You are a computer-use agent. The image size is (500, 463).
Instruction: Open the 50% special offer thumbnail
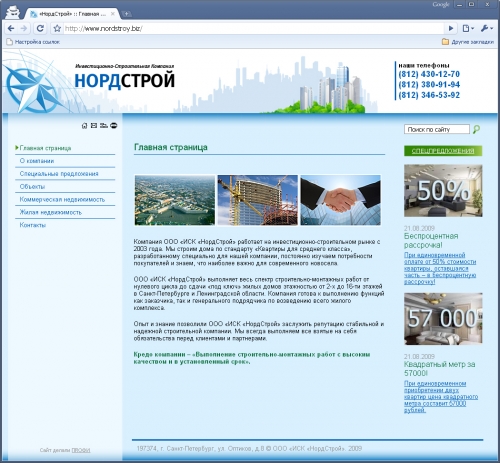click(443, 191)
